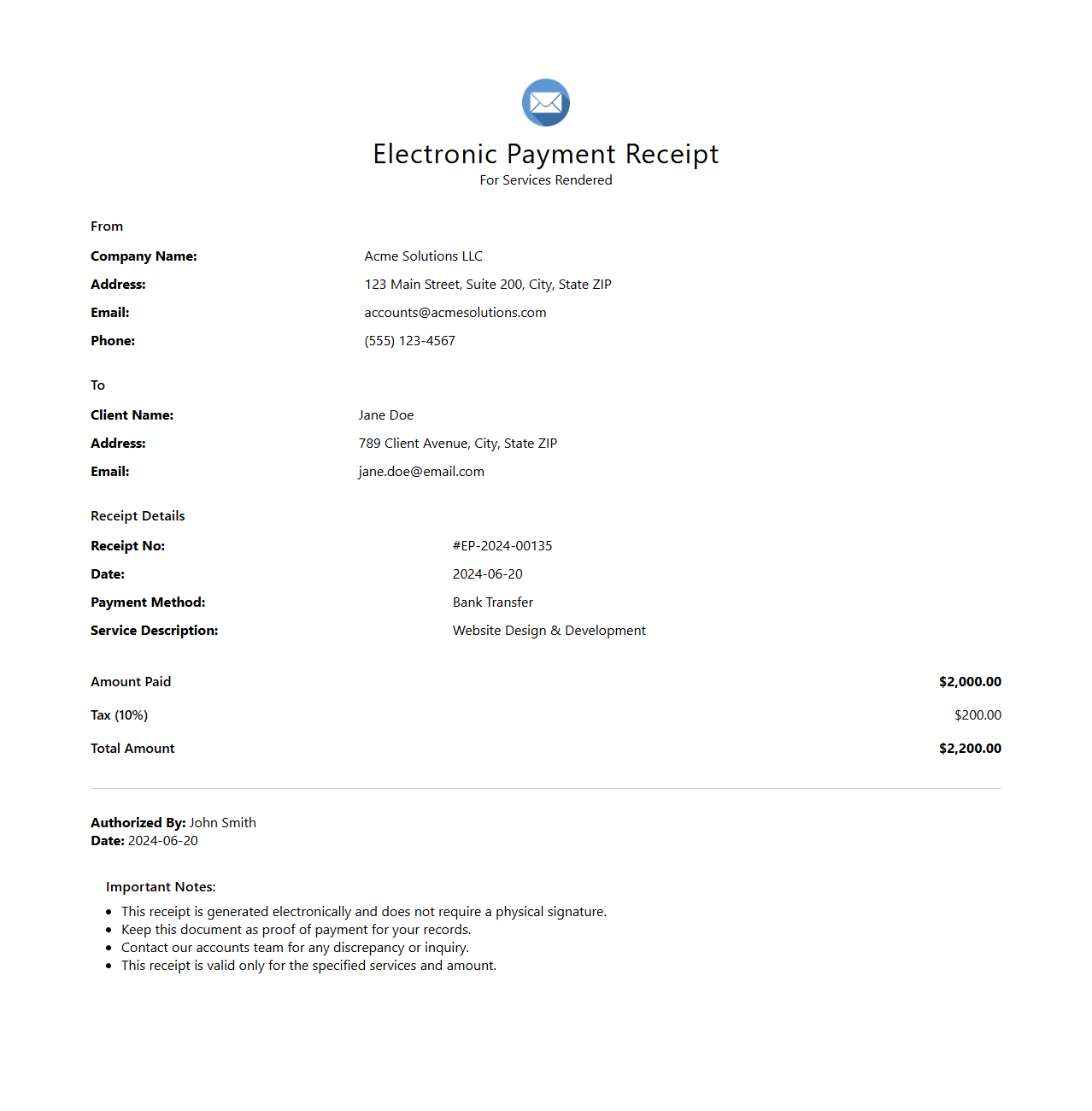Click the receipt date 2024-06-20 in Receipt Details
The height and width of the screenshot is (1111, 1092).
coord(487,574)
